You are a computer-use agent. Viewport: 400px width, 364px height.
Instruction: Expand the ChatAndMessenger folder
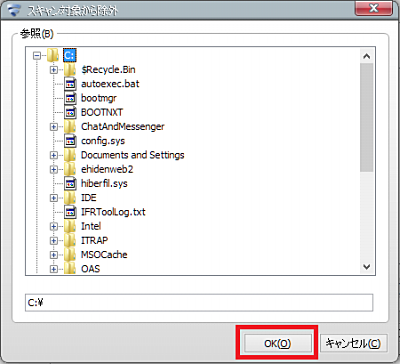54,127
